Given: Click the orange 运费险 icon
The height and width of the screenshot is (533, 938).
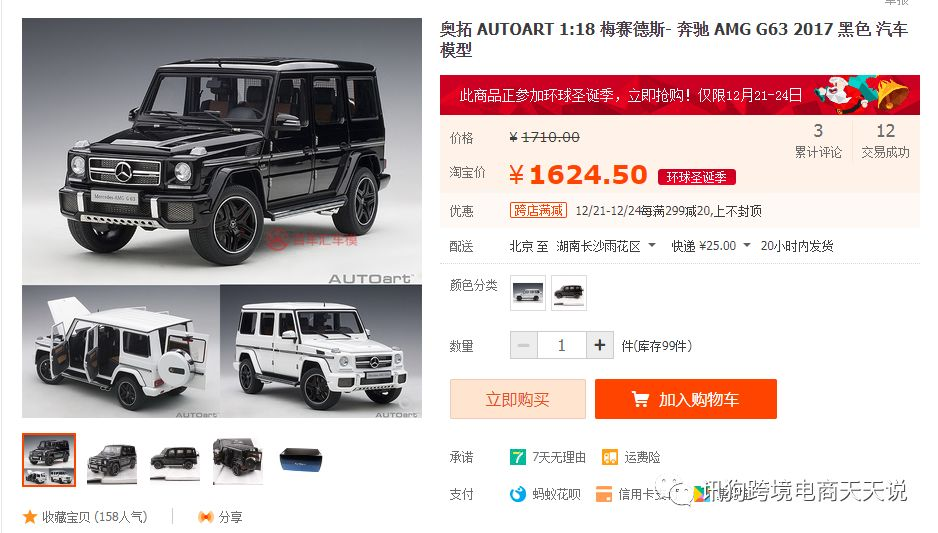Looking at the screenshot, I should point(610,458).
